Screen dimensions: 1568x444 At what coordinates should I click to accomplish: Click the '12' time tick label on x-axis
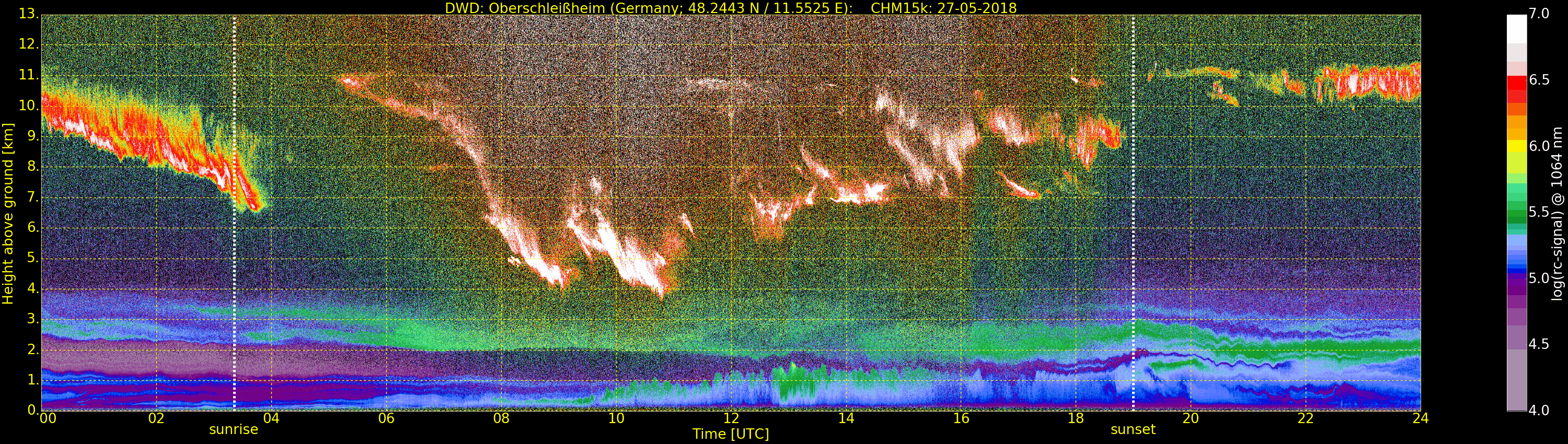tap(731, 418)
